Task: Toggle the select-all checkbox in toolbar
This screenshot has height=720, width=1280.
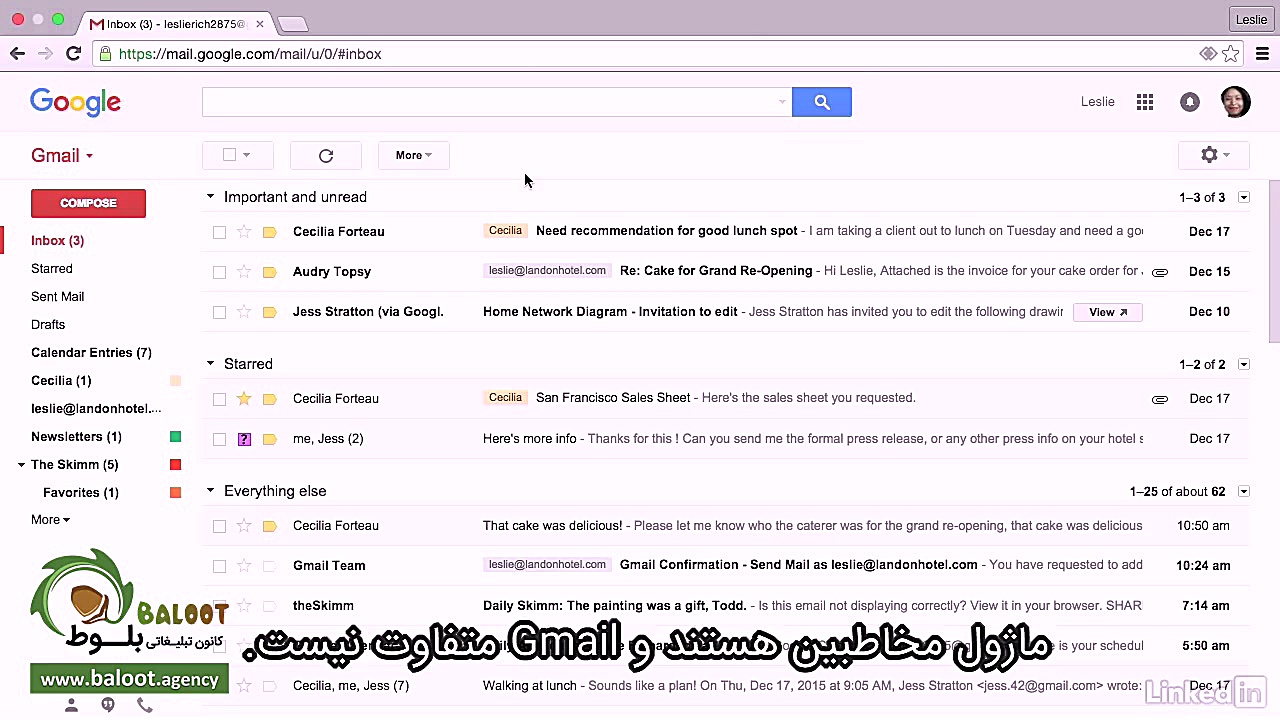Action: click(230, 155)
